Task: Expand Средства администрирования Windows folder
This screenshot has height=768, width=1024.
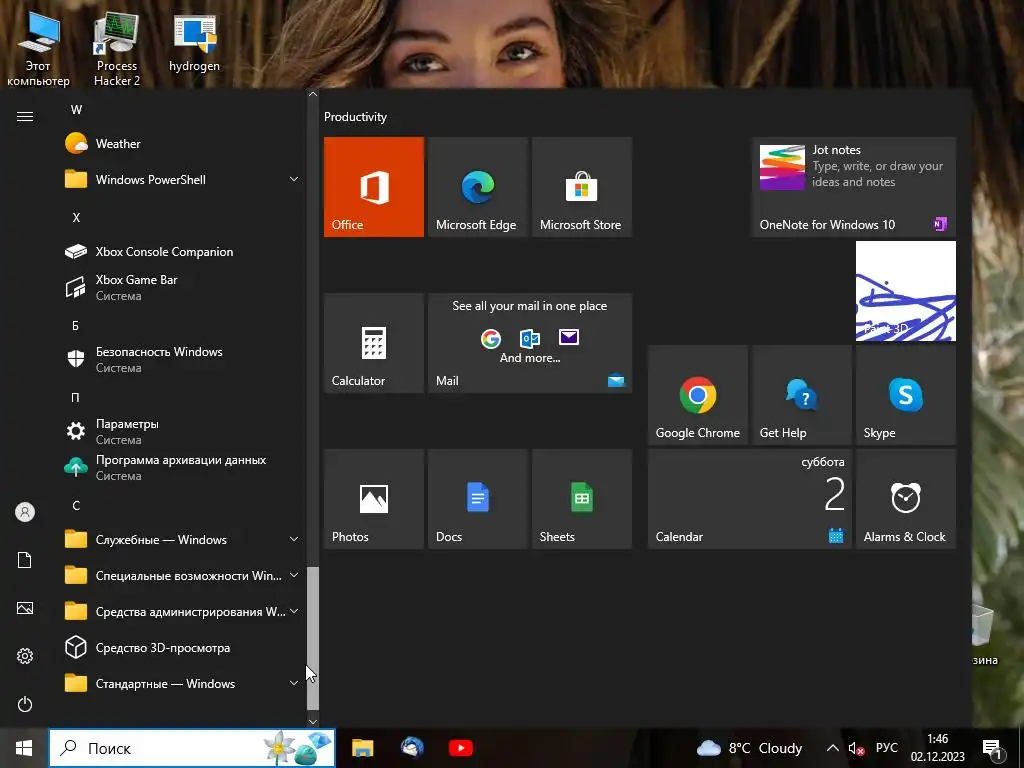Action: pyautogui.click(x=183, y=612)
